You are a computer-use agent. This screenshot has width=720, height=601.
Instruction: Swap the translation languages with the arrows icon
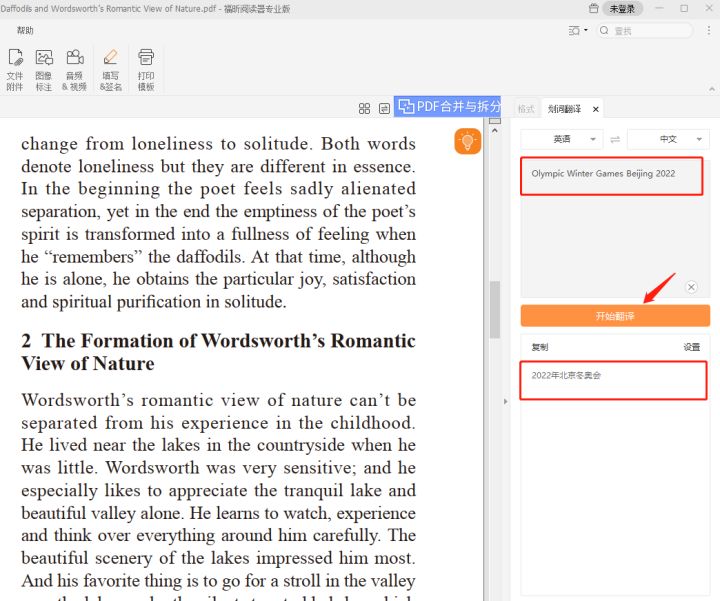pos(615,139)
